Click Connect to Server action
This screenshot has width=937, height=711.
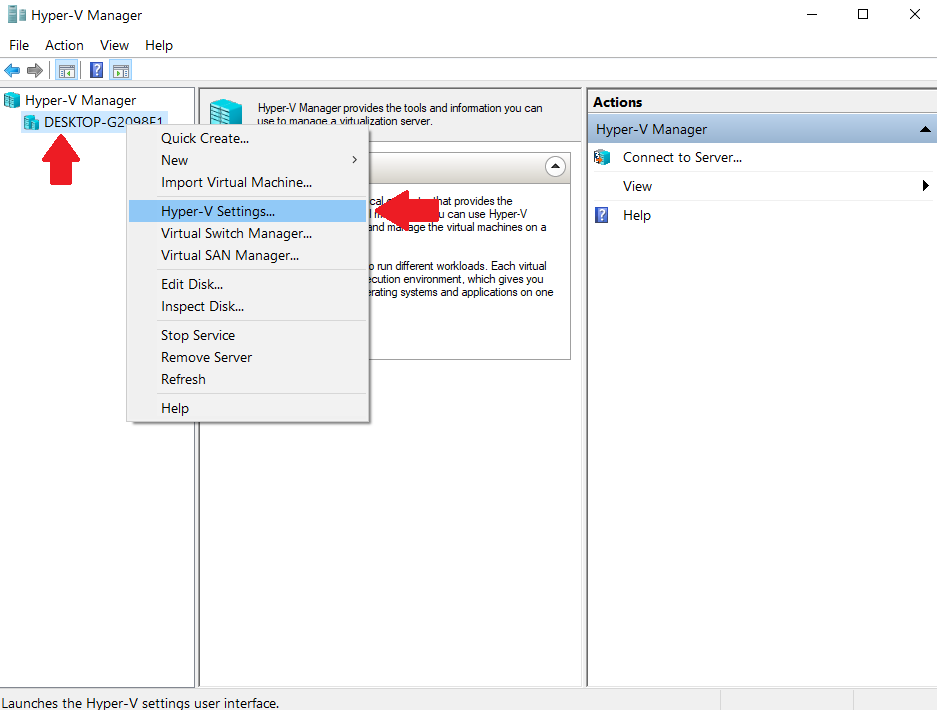pos(682,158)
